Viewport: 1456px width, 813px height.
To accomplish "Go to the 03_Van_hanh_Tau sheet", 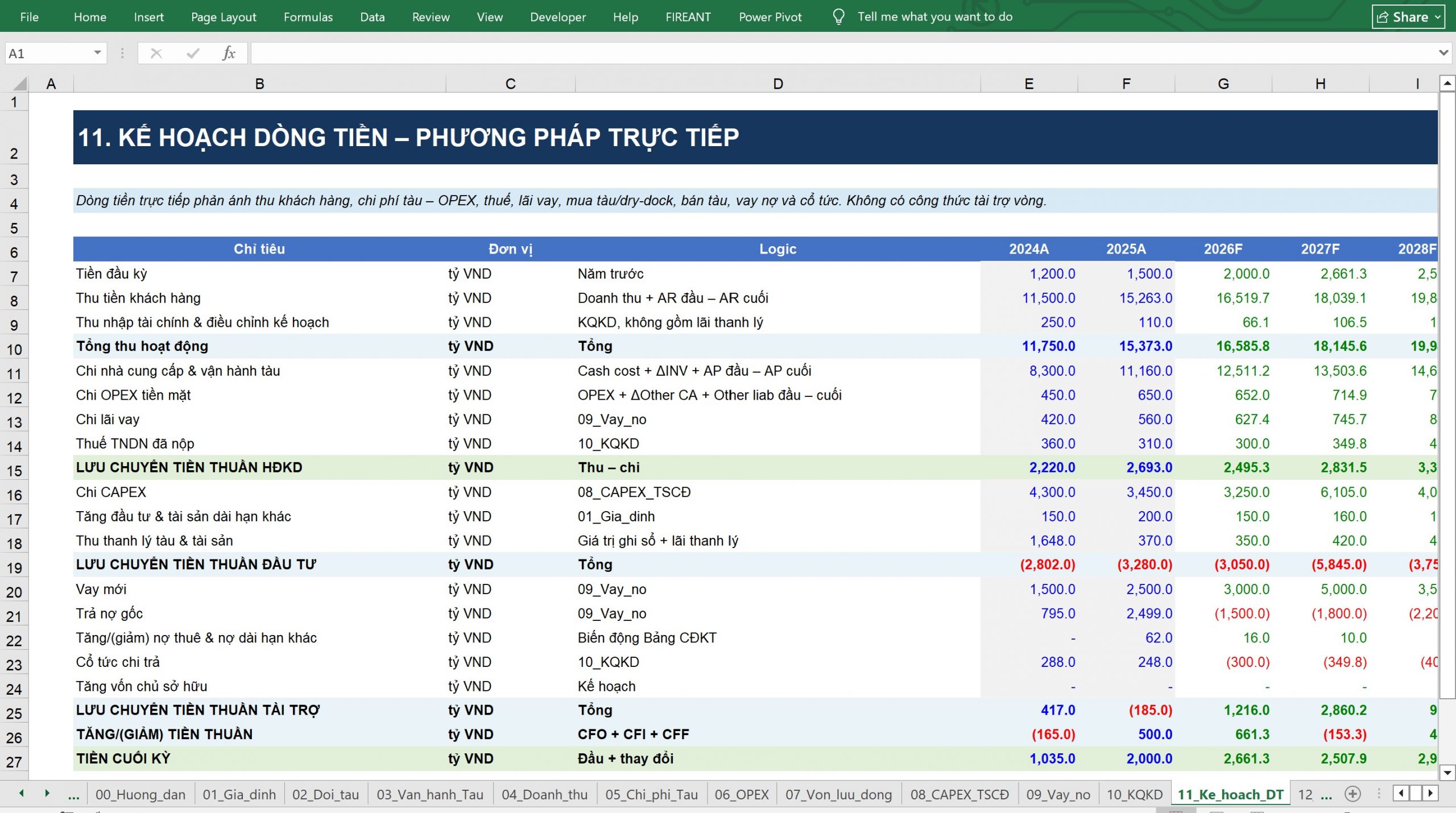I will click(430, 794).
